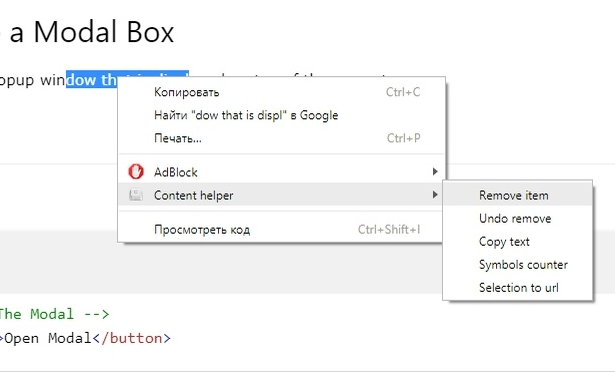Pick Copy text from the submenu

(517, 242)
